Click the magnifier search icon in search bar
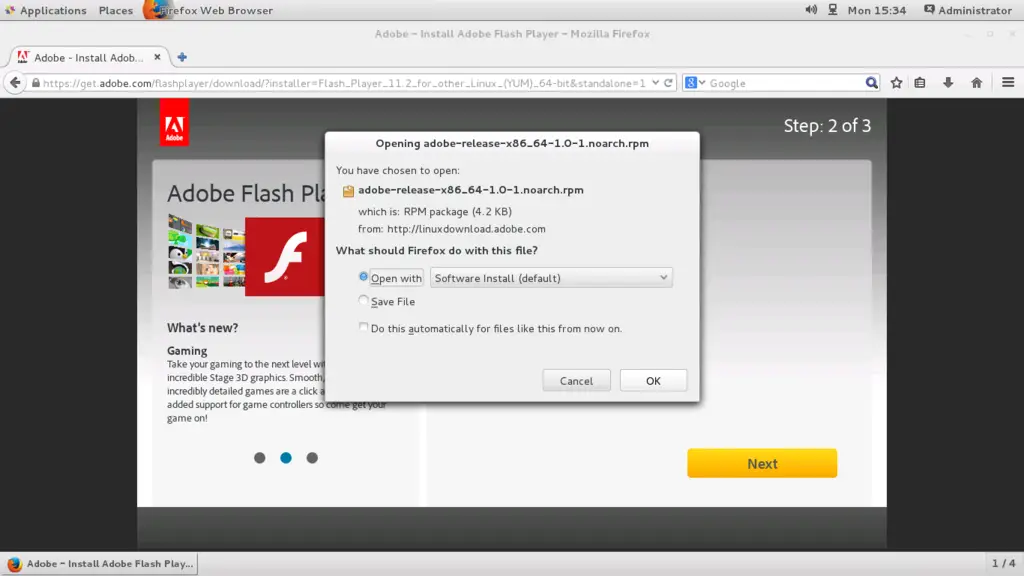The width and height of the screenshot is (1024, 576). coord(871,83)
